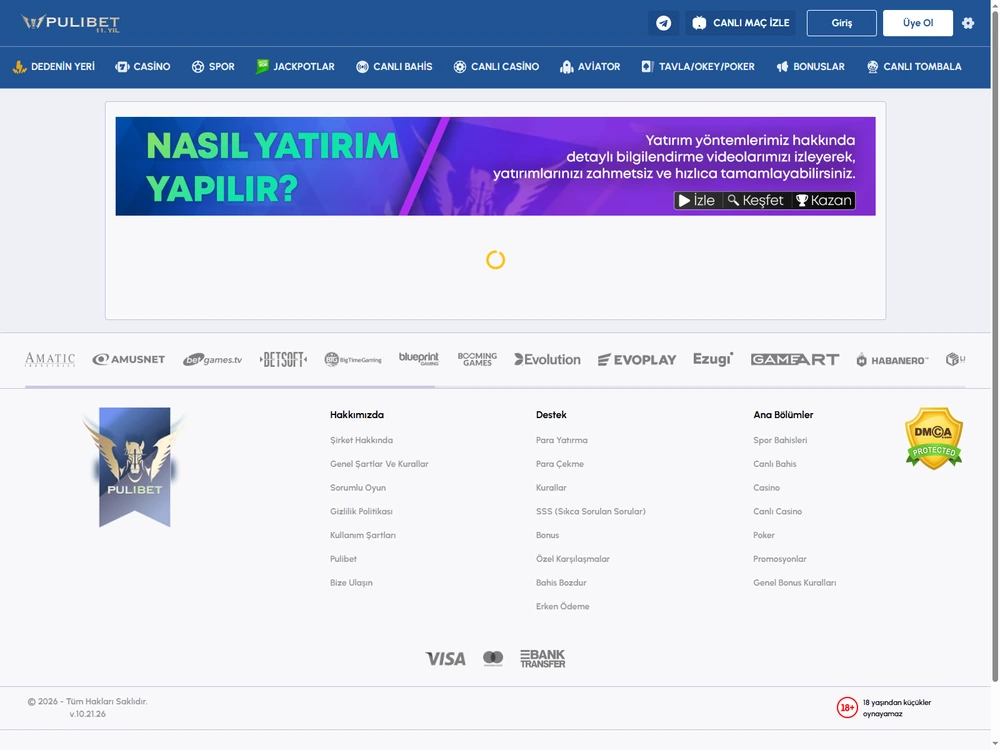This screenshot has width=1000, height=750.
Task: Launch Aviator from the nav bar
Action: [x=590, y=66]
